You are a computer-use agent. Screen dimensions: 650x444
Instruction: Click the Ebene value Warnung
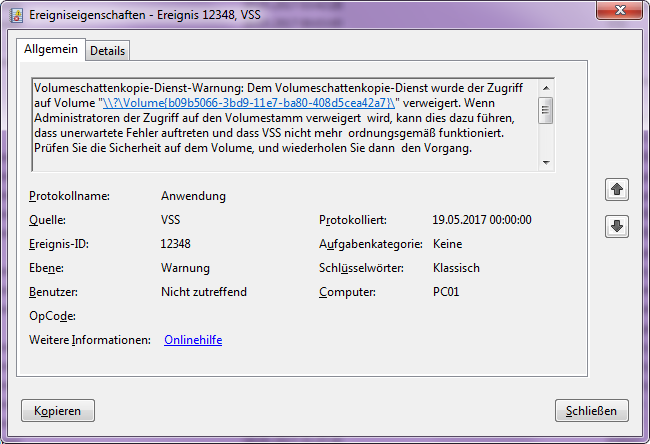tap(185, 268)
